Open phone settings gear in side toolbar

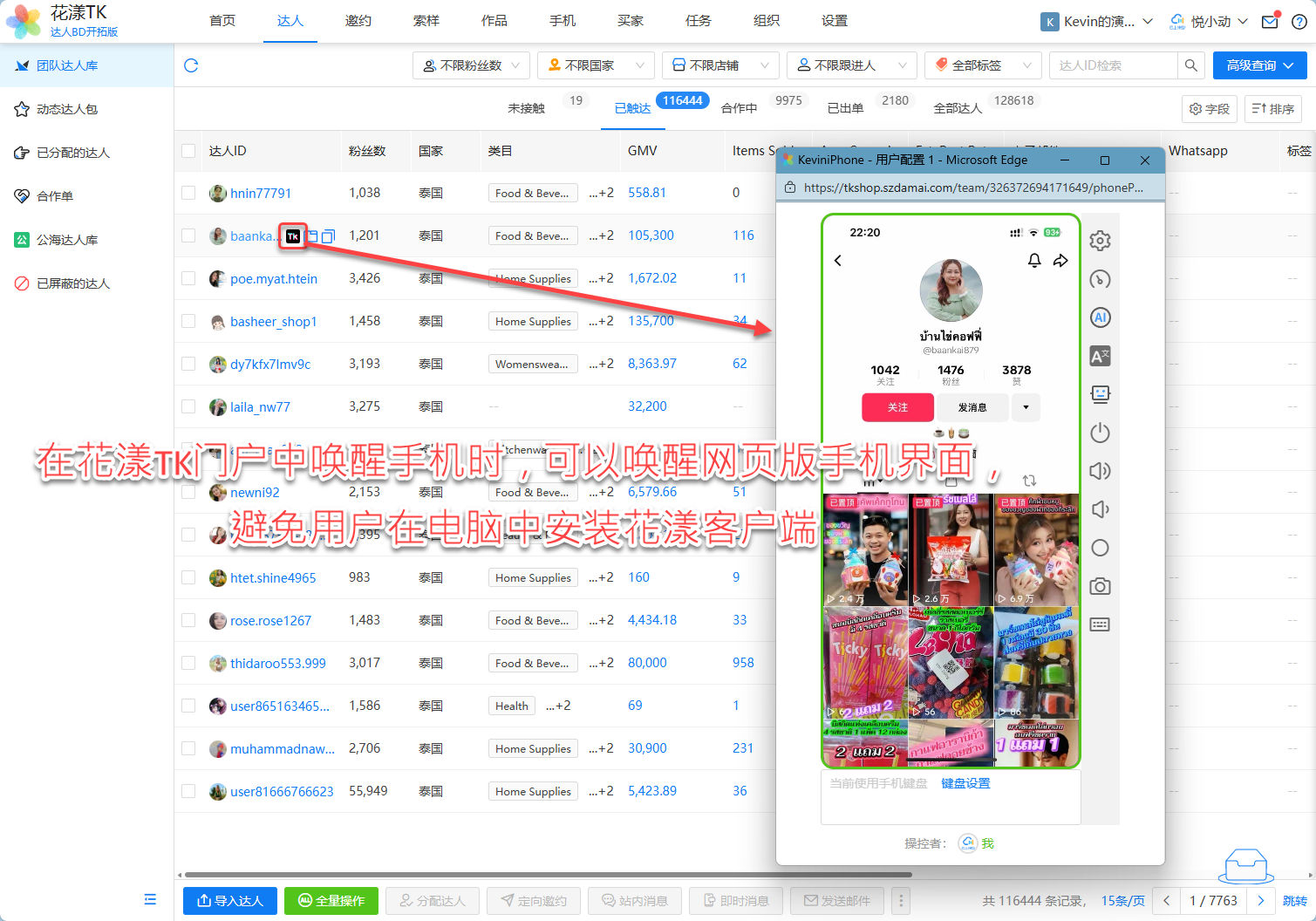pyautogui.click(x=1100, y=241)
